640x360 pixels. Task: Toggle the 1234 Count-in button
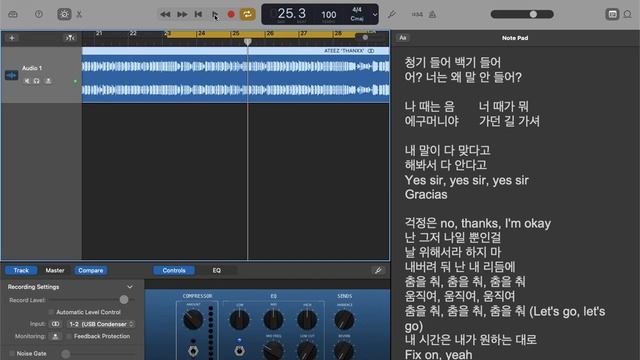click(x=417, y=14)
